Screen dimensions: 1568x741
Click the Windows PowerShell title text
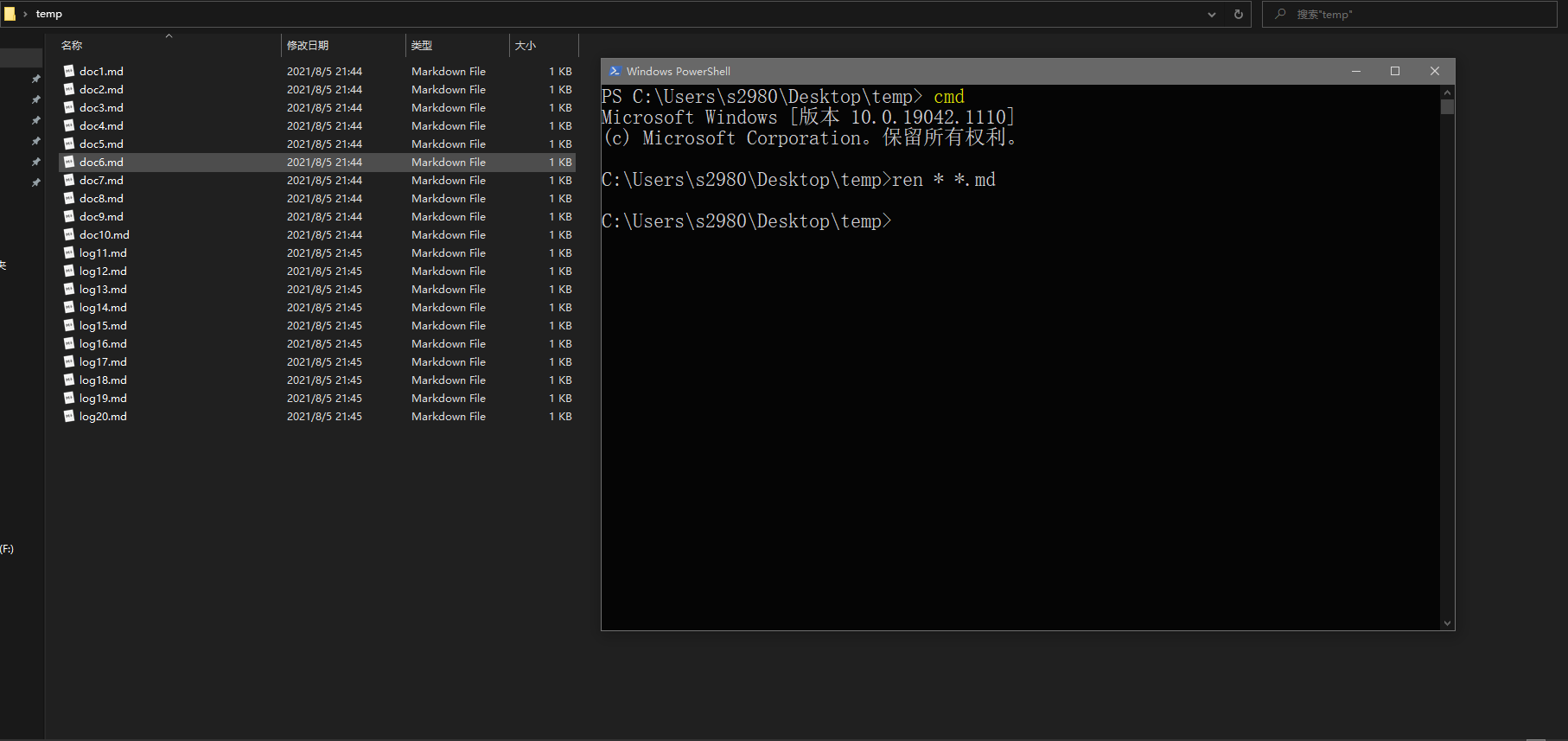[679, 71]
